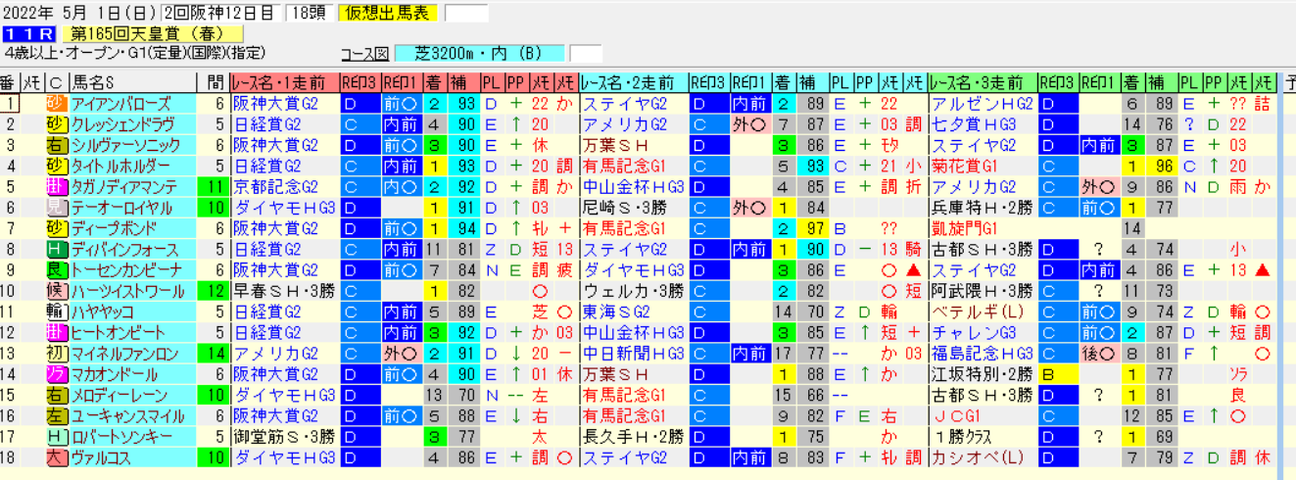Click the empty field next to 仮想出馬表
Image resolution: width=1296 pixels, height=480 pixels.
coord(465,13)
